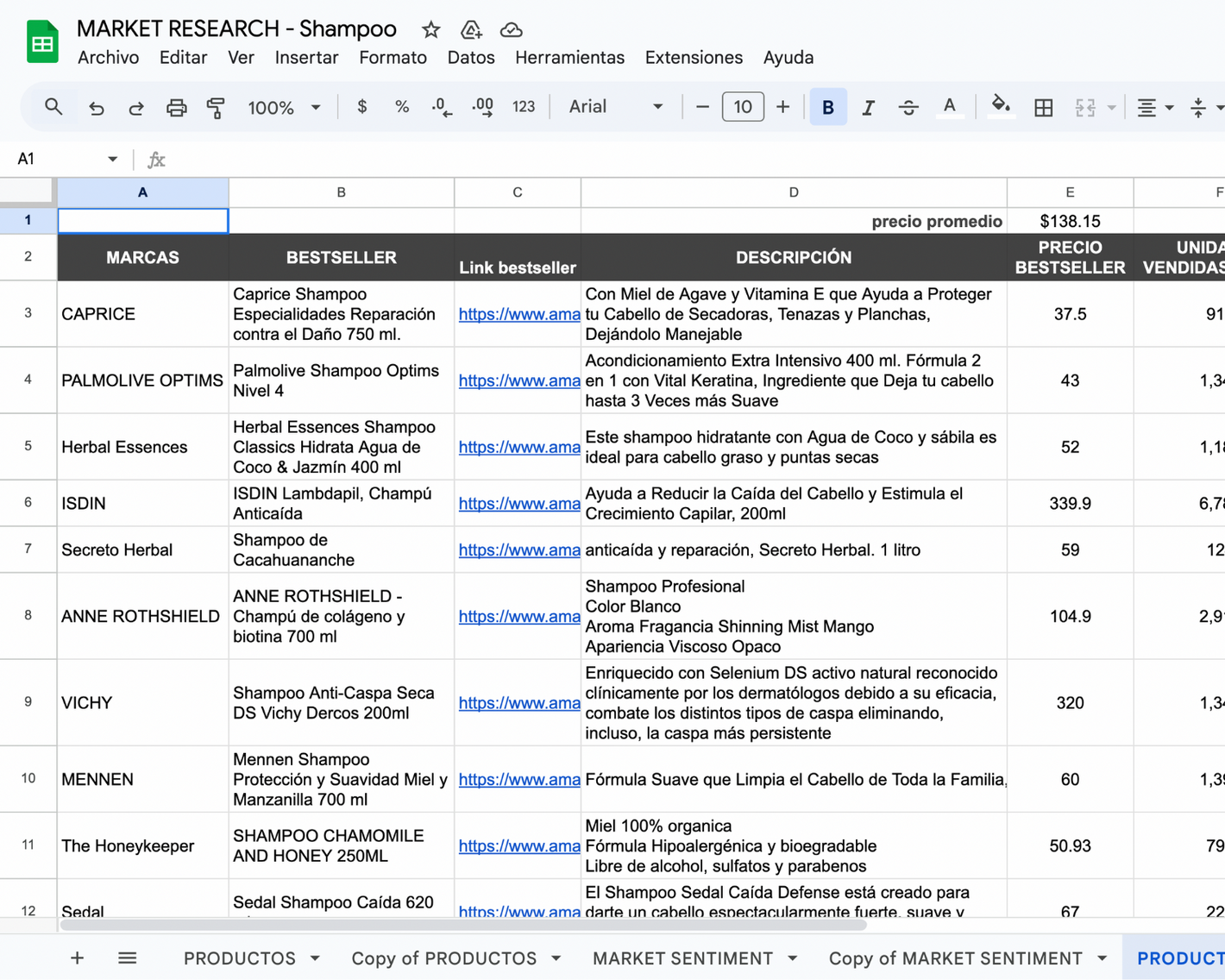Format as currency with dollar icon
Viewport: 1225px width, 980px height.
[x=362, y=107]
